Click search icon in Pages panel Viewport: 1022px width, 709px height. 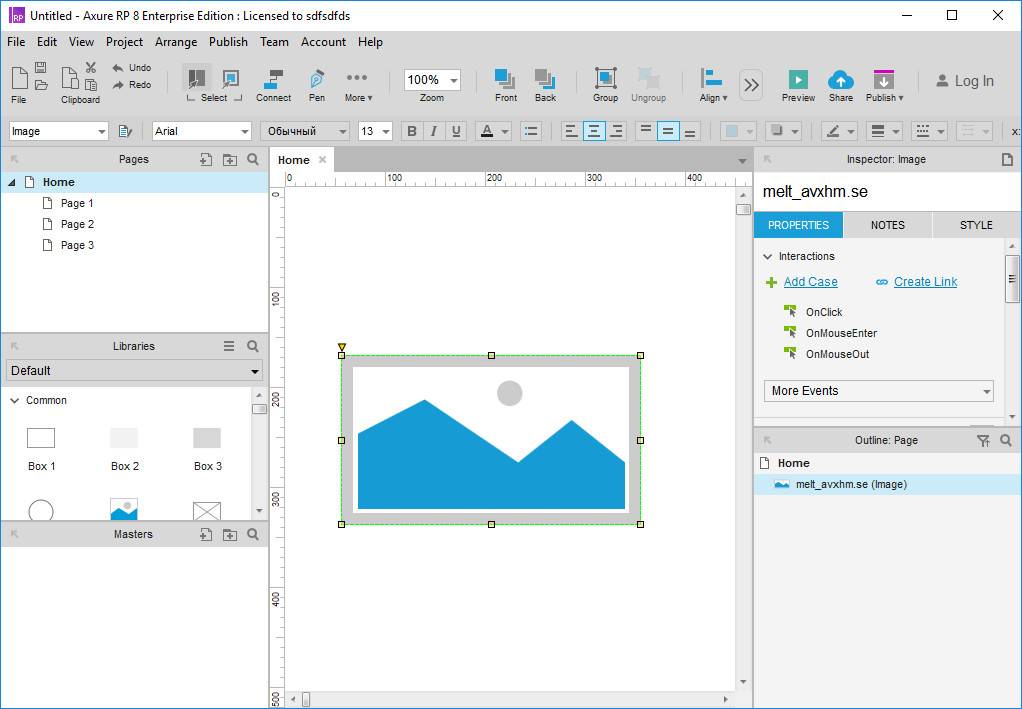tap(254, 160)
